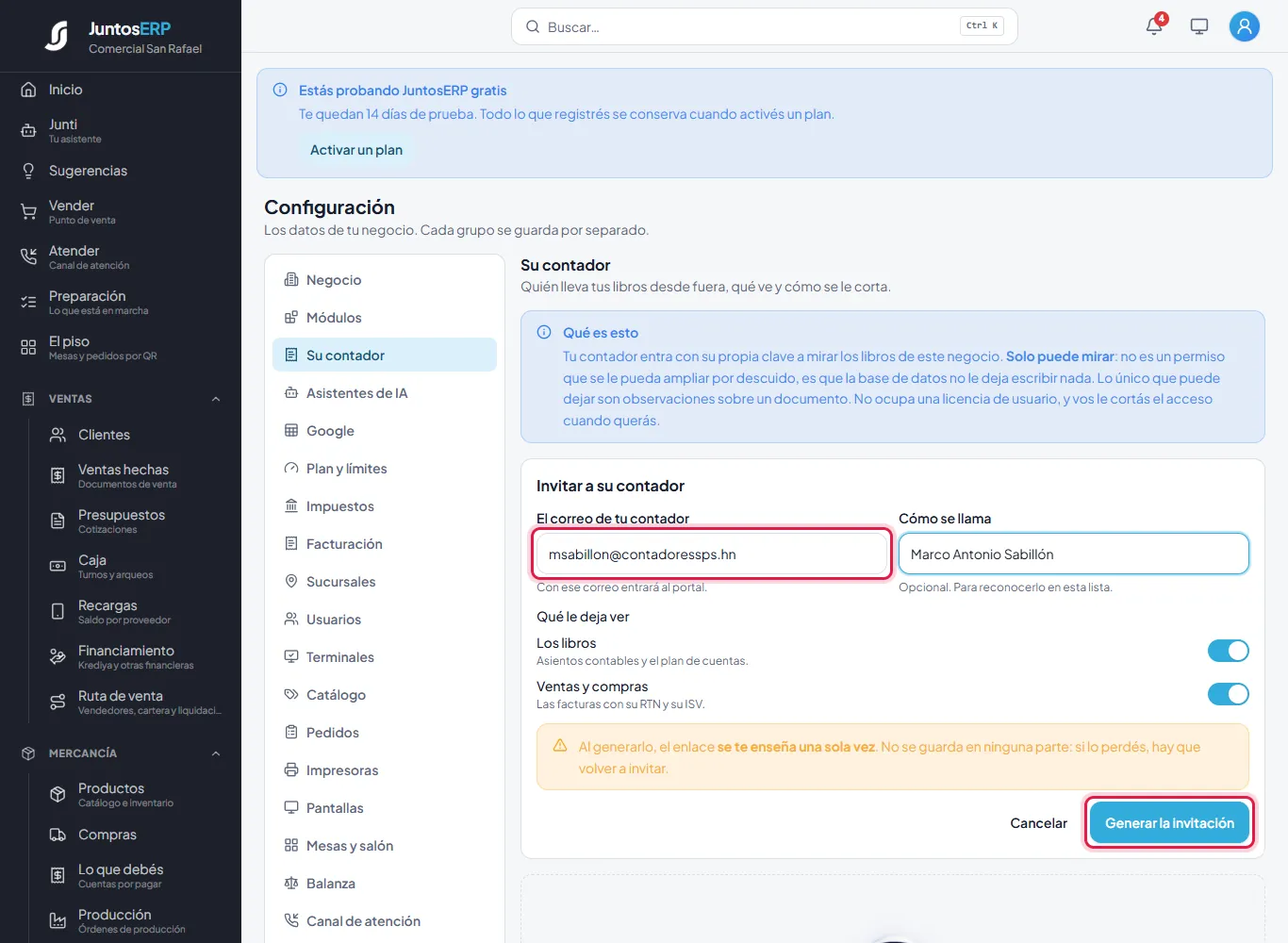Open Plan y límites settings
The height and width of the screenshot is (943, 1288).
tap(385, 469)
